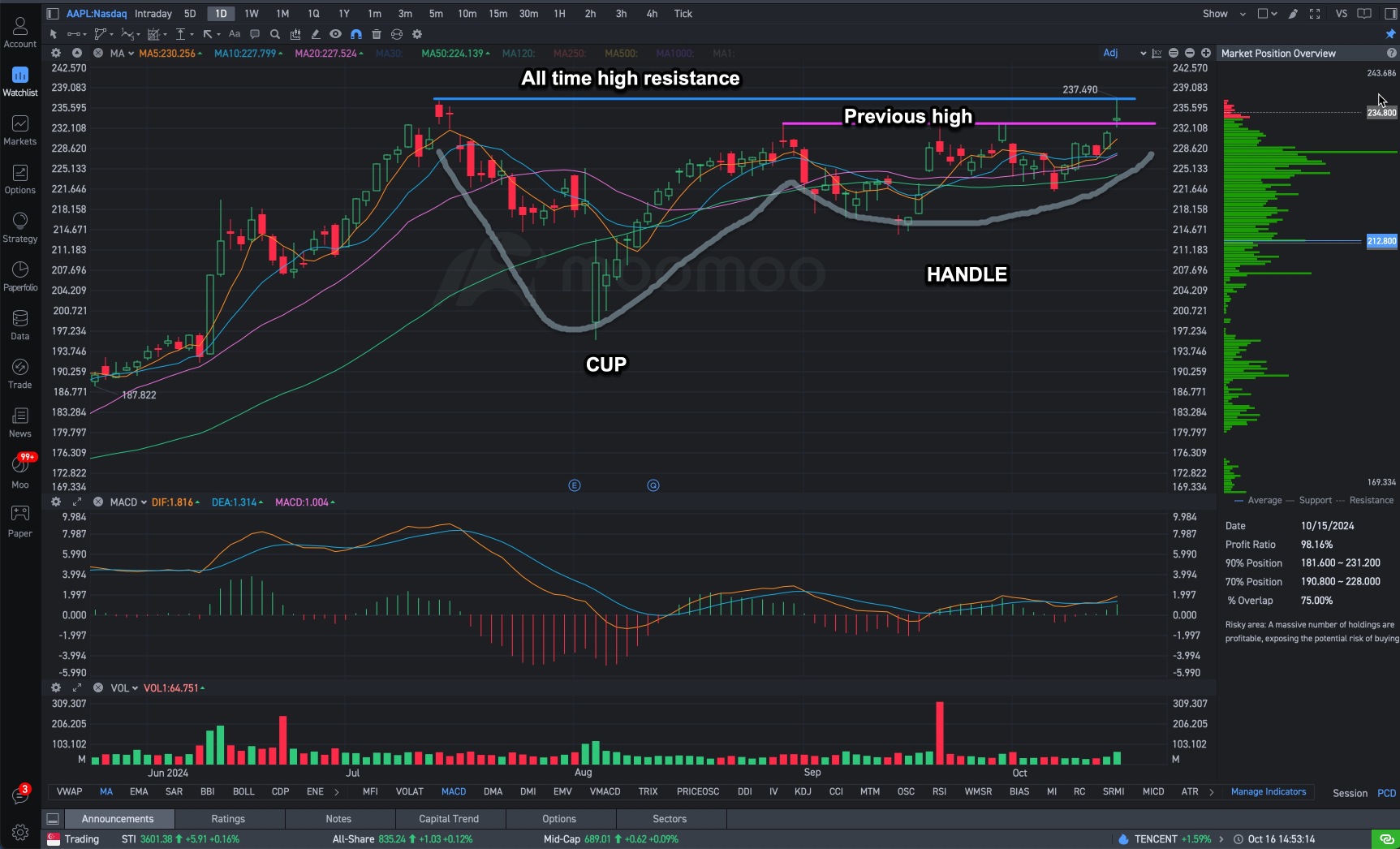Open the Capital Trend tab

449,819
